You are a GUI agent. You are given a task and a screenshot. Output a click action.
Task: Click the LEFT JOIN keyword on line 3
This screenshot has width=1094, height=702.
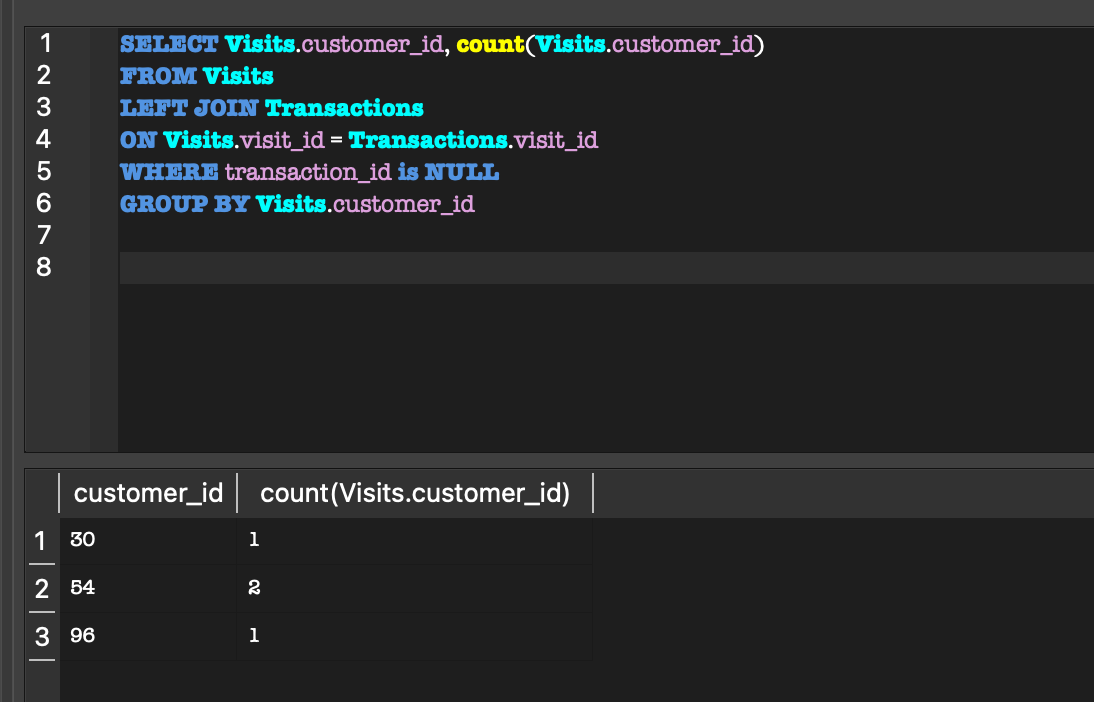189,108
